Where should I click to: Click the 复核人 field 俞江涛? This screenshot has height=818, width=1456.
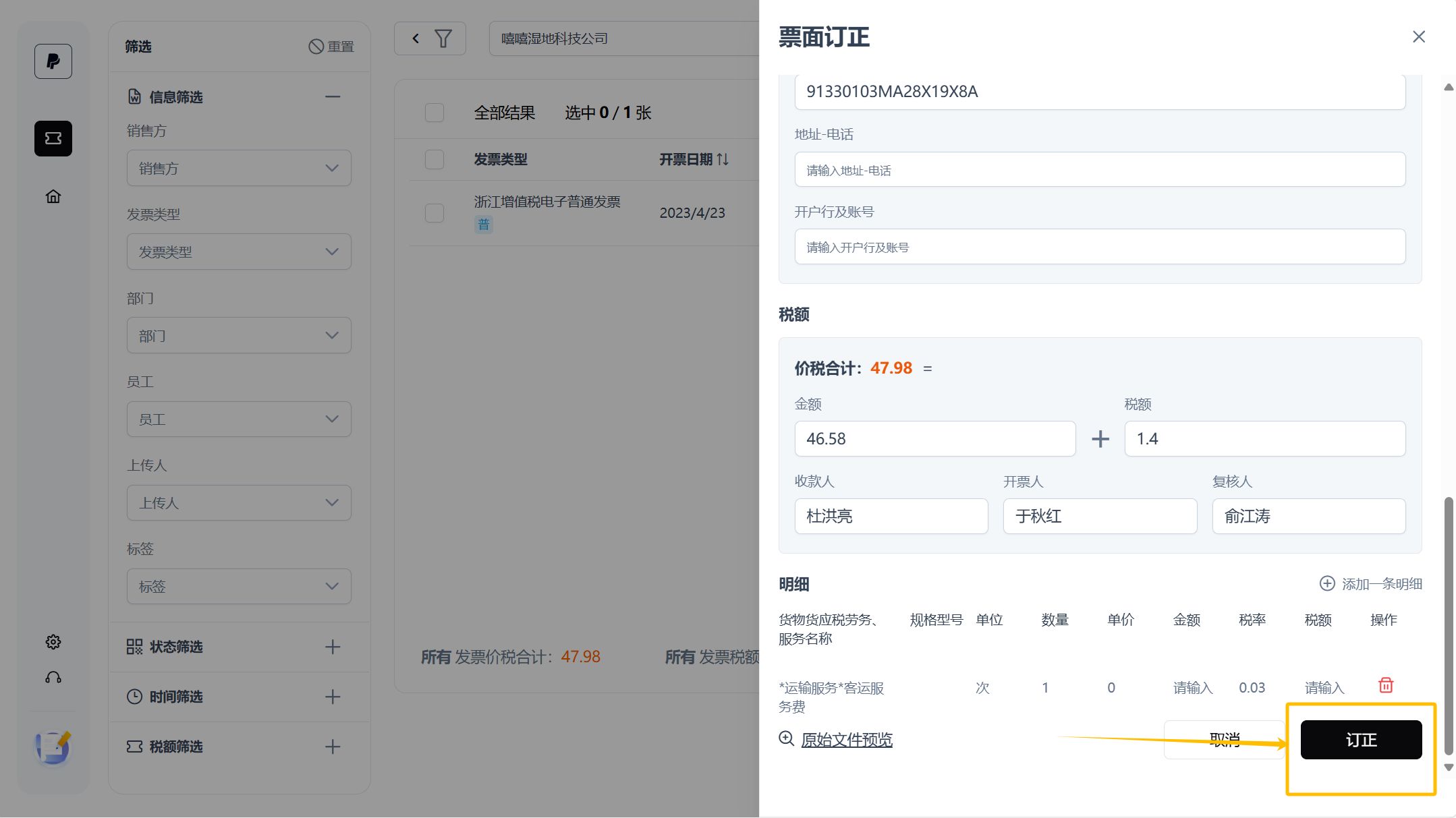[1309, 517]
